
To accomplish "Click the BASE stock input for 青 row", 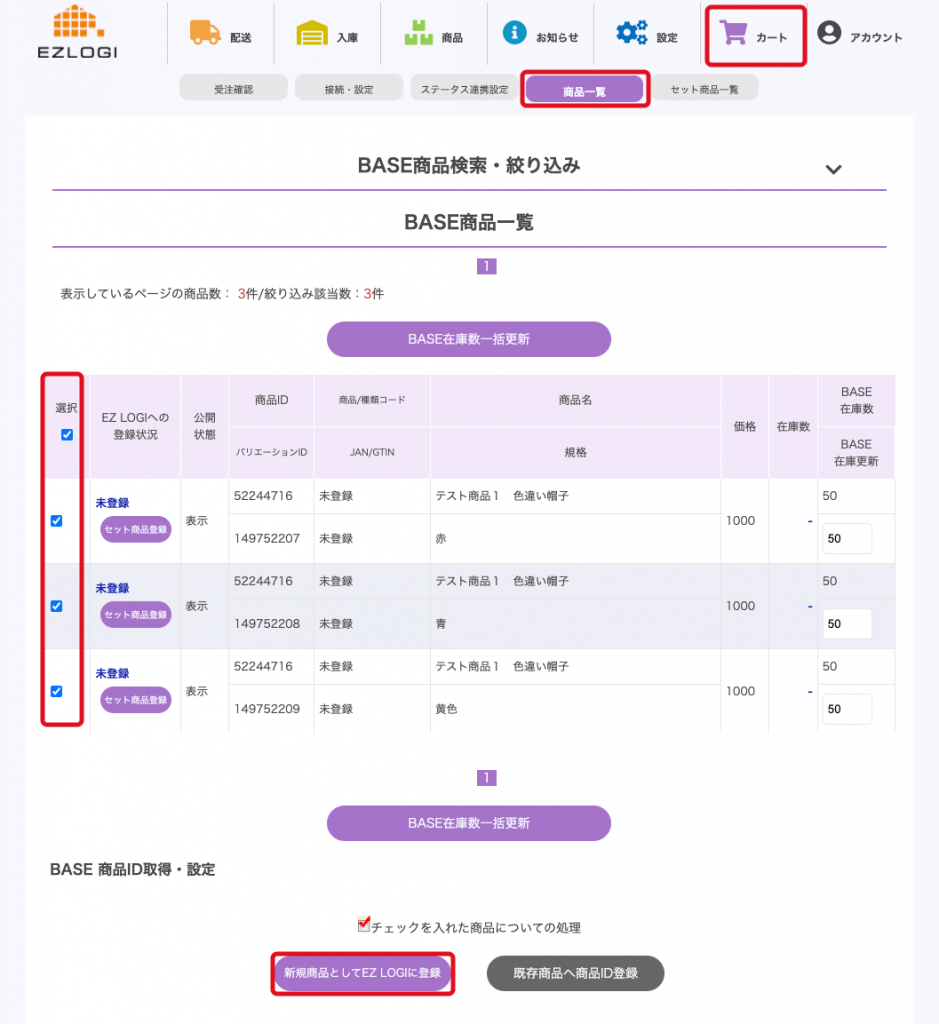I will pos(847,624).
